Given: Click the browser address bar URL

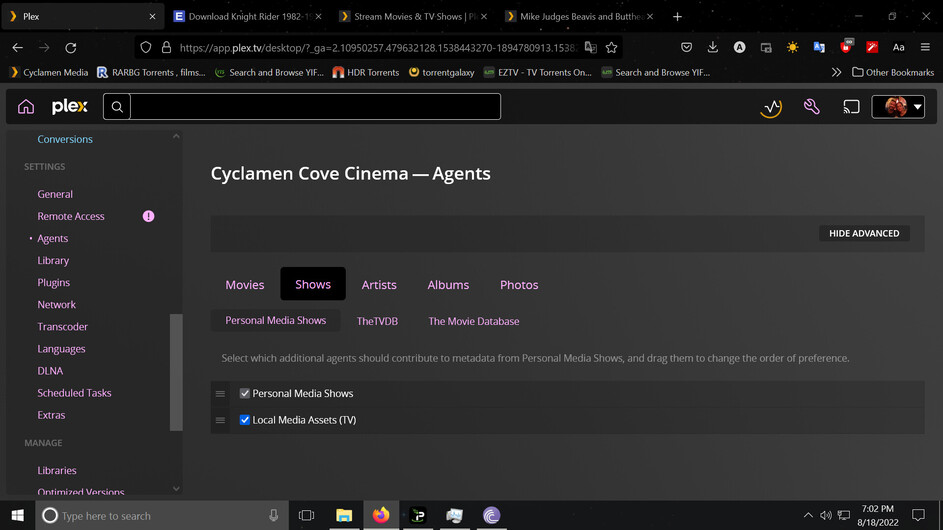Looking at the screenshot, I should click(377, 48).
